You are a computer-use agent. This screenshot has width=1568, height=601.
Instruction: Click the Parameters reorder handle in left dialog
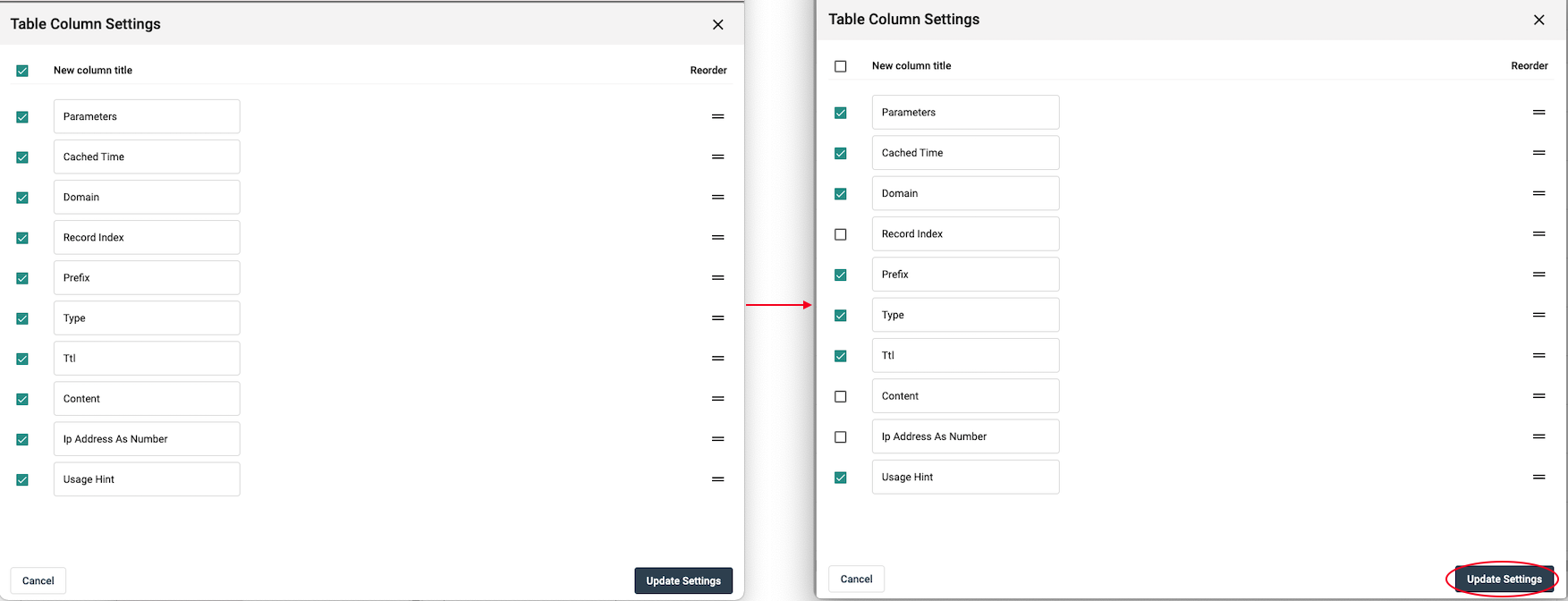point(717,116)
